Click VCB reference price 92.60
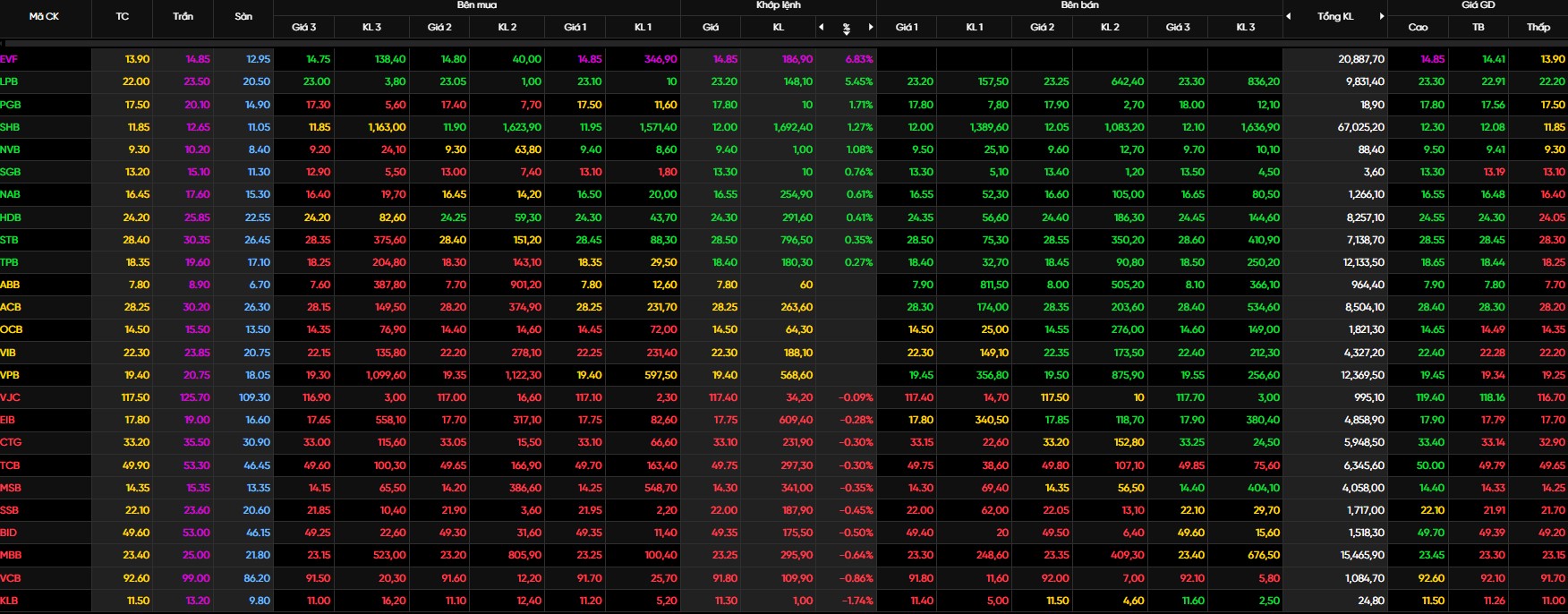Image resolution: width=1568 pixels, height=614 pixels. tap(137, 578)
